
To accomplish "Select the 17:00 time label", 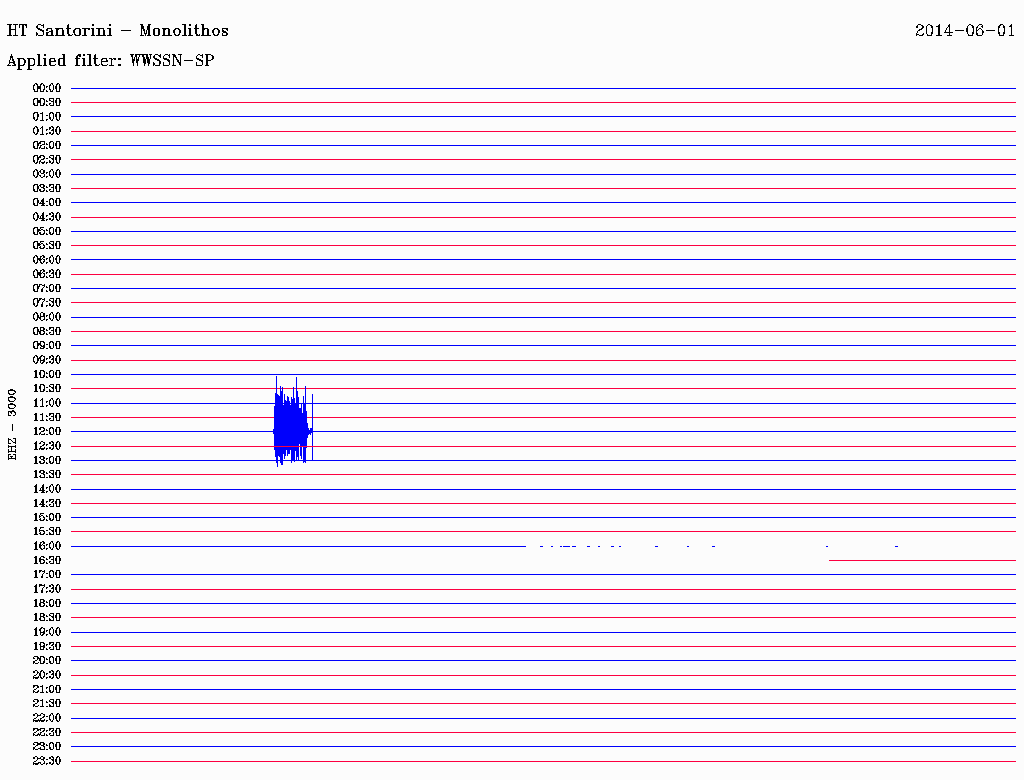I will (x=47, y=575).
